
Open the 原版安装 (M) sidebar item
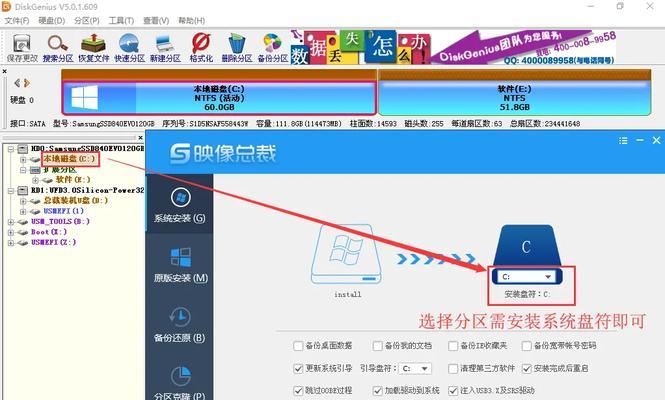point(181,264)
